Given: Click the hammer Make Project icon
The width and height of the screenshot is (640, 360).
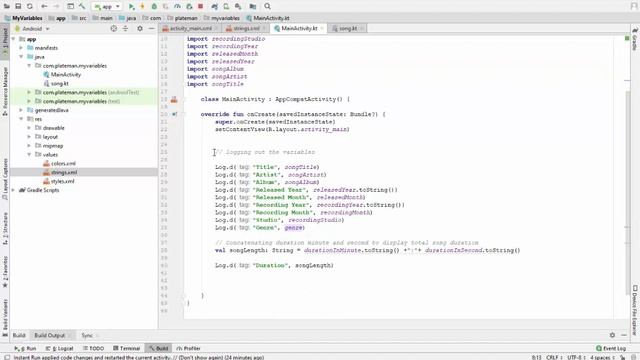Looking at the screenshot, I should pyautogui.click(x=82, y=6).
